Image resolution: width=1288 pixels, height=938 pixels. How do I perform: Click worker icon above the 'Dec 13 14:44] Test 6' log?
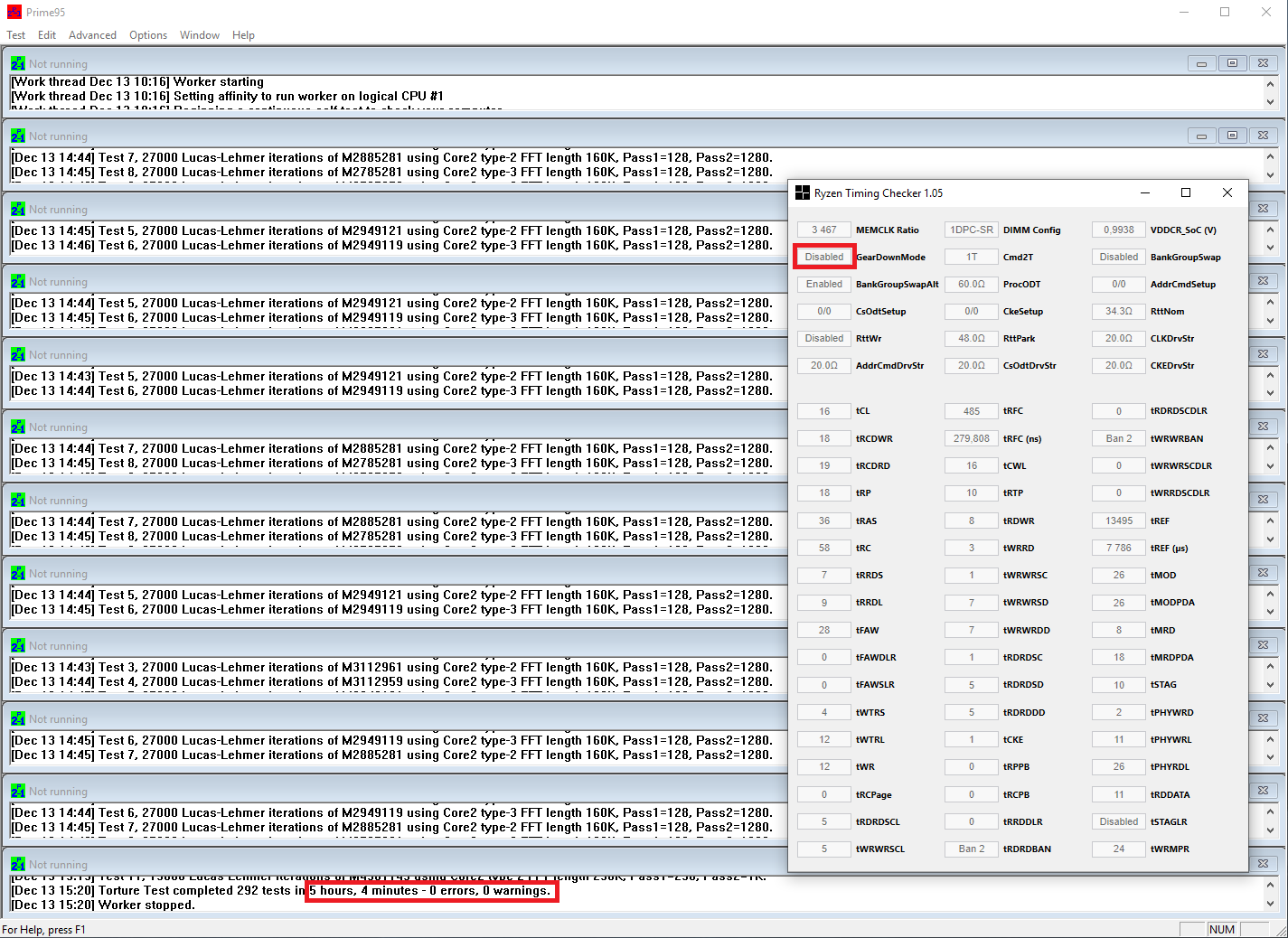coord(18,791)
